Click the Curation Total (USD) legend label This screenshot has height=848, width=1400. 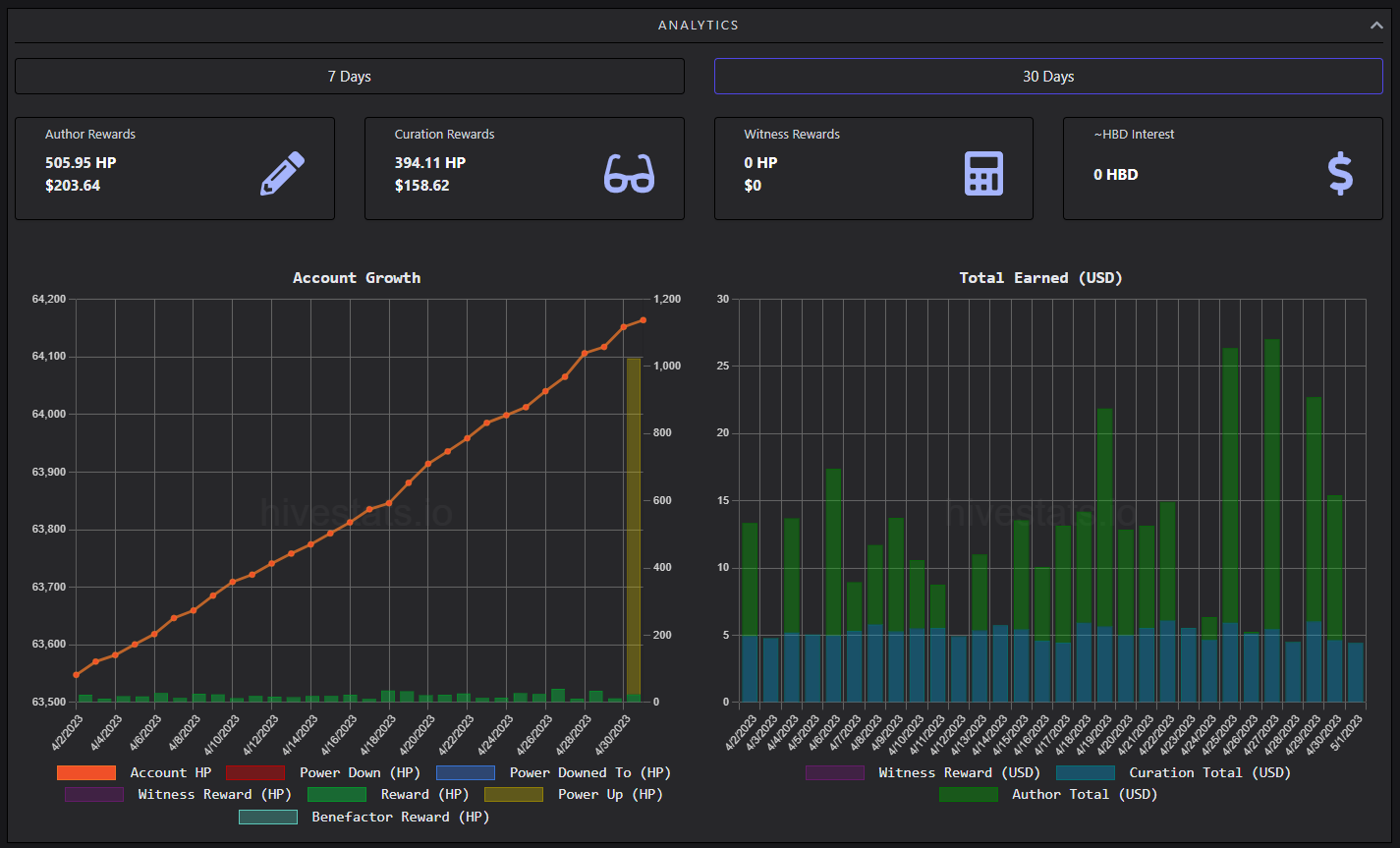click(1210, 772)
